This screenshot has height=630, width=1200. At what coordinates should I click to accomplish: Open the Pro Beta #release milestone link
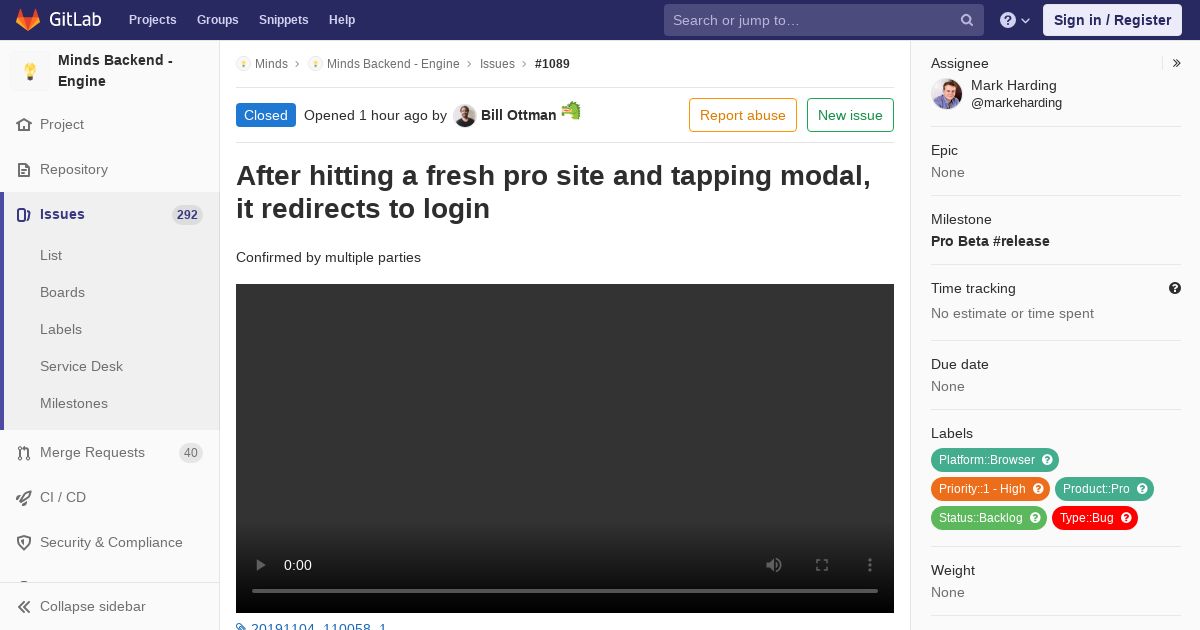[990, 241]
